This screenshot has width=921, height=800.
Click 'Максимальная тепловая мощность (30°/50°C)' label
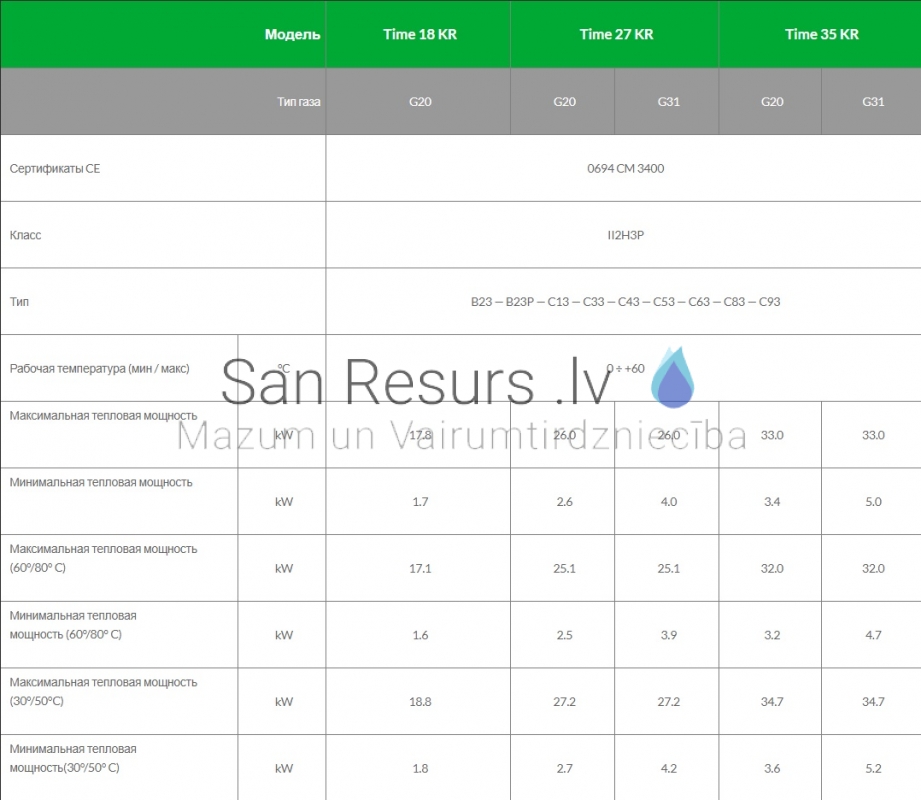[x=103, y=692]
